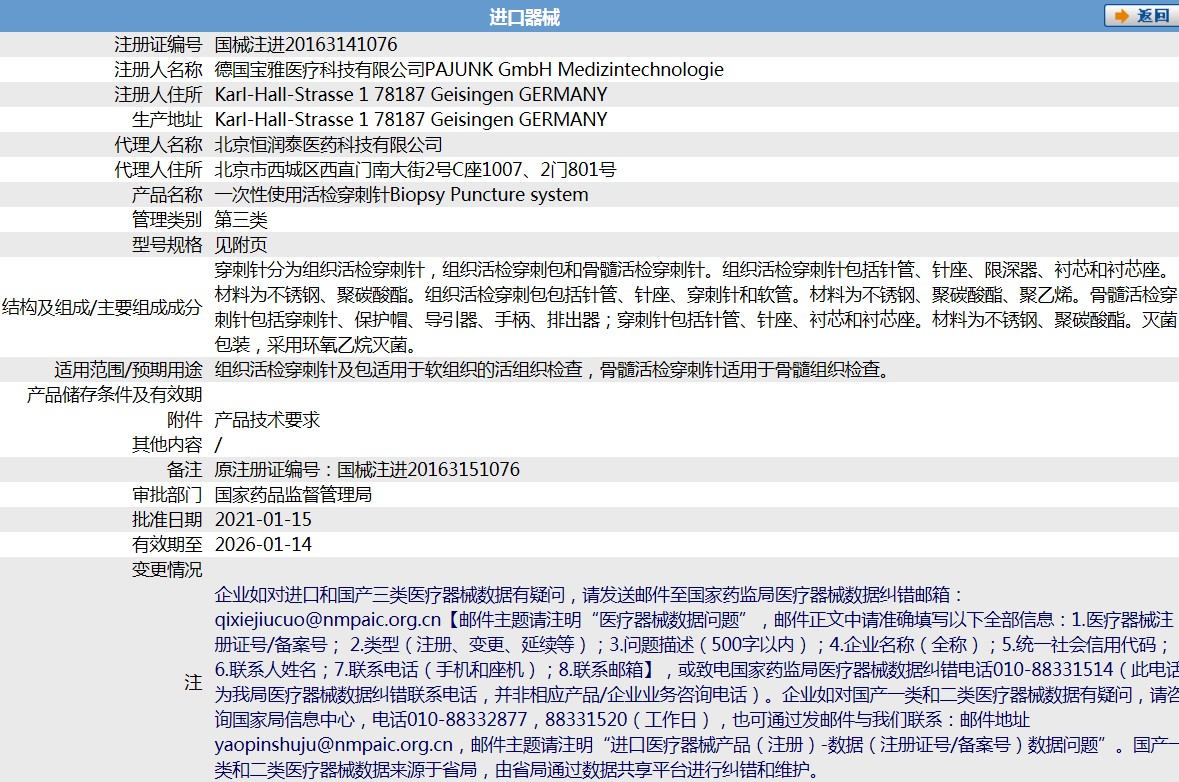Select registrant name PAJUNK GmbH Medizintechnologie

pyautogui.click(x=574, y=70)
